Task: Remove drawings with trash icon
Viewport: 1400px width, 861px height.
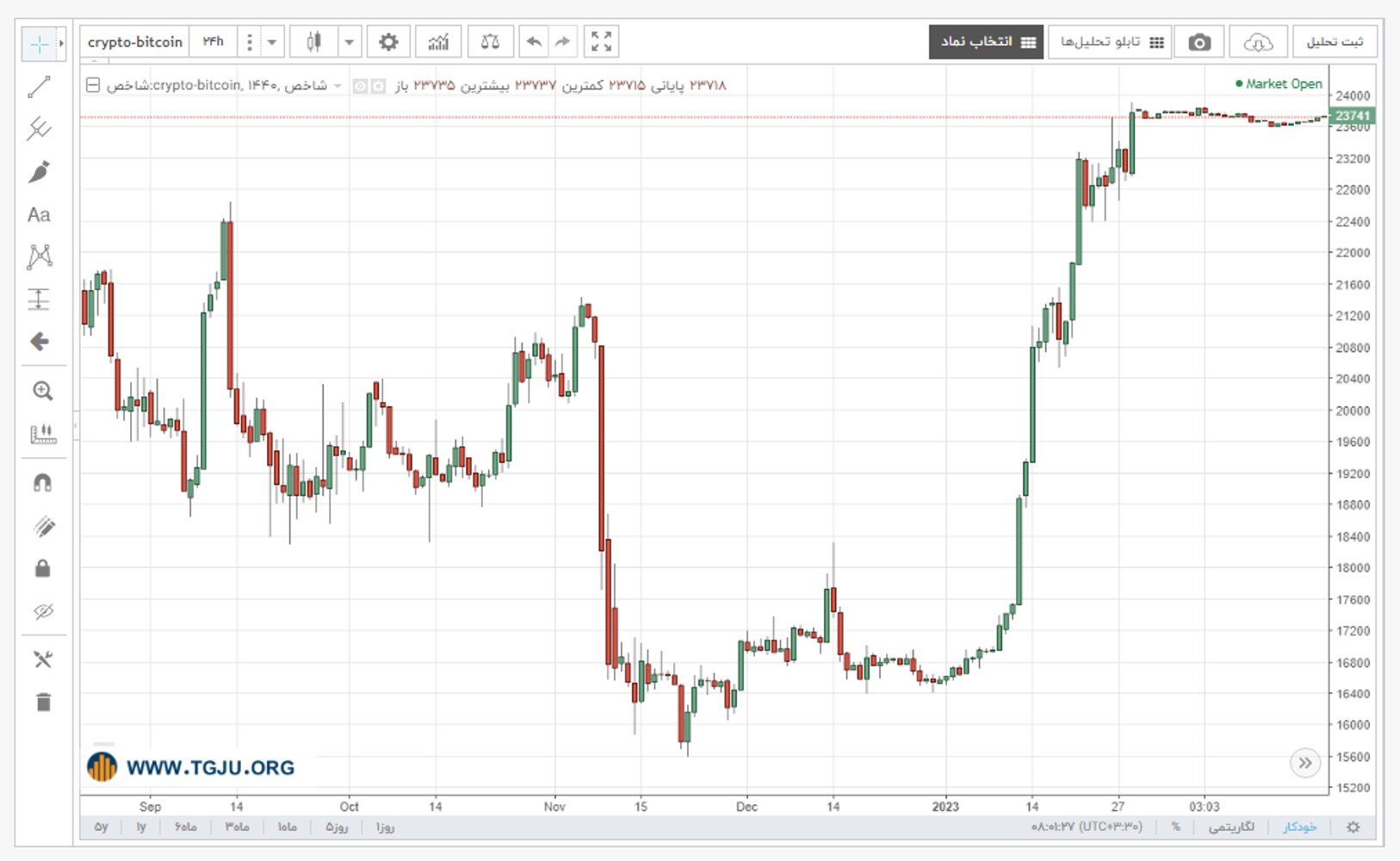Action: pos(43,703)
